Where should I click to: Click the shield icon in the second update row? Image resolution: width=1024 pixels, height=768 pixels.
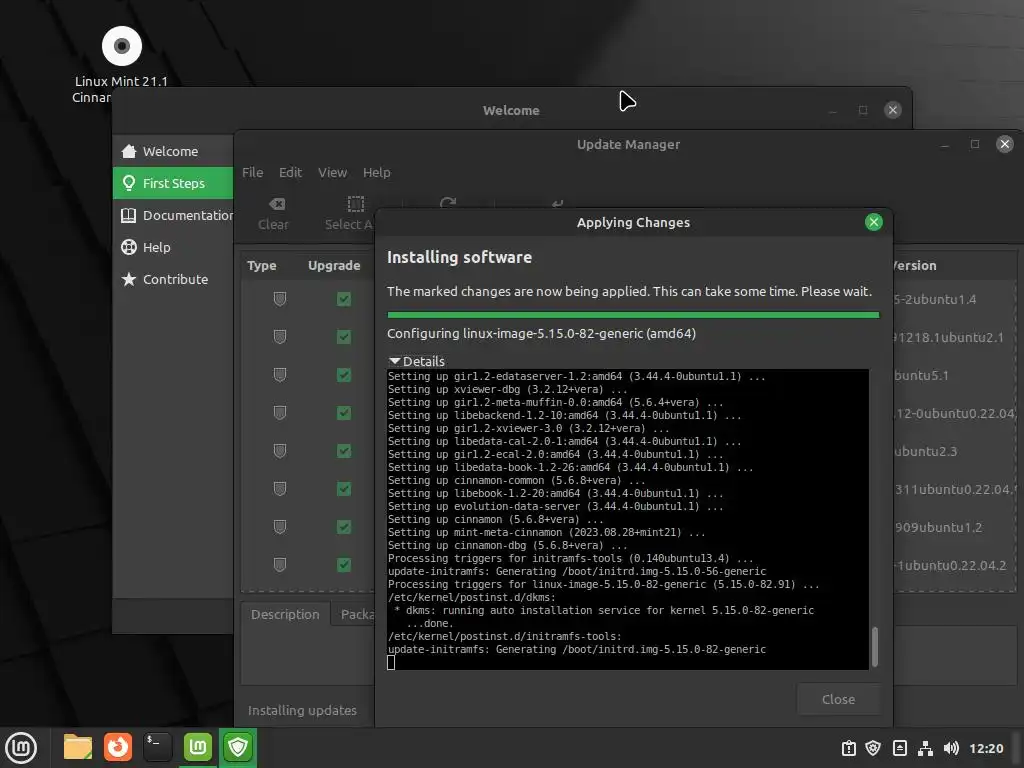[280, 337]
